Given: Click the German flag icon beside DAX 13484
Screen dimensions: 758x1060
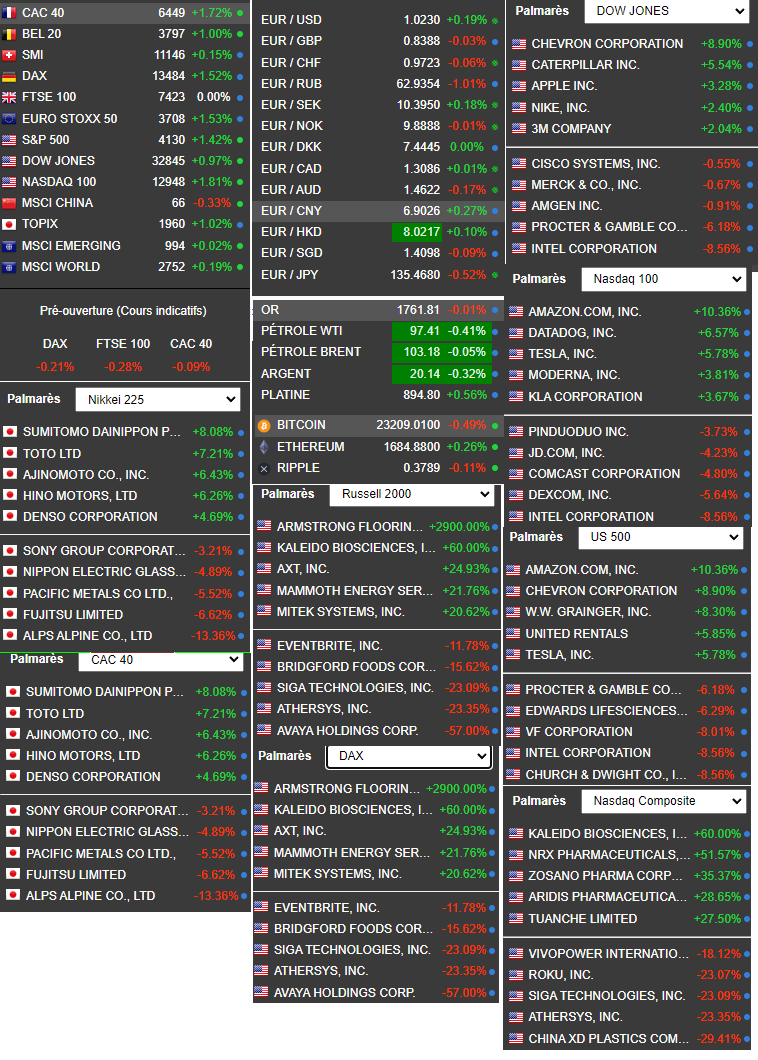Looking at the screenshot, I should pyautogui.click(x=9, y=76).
